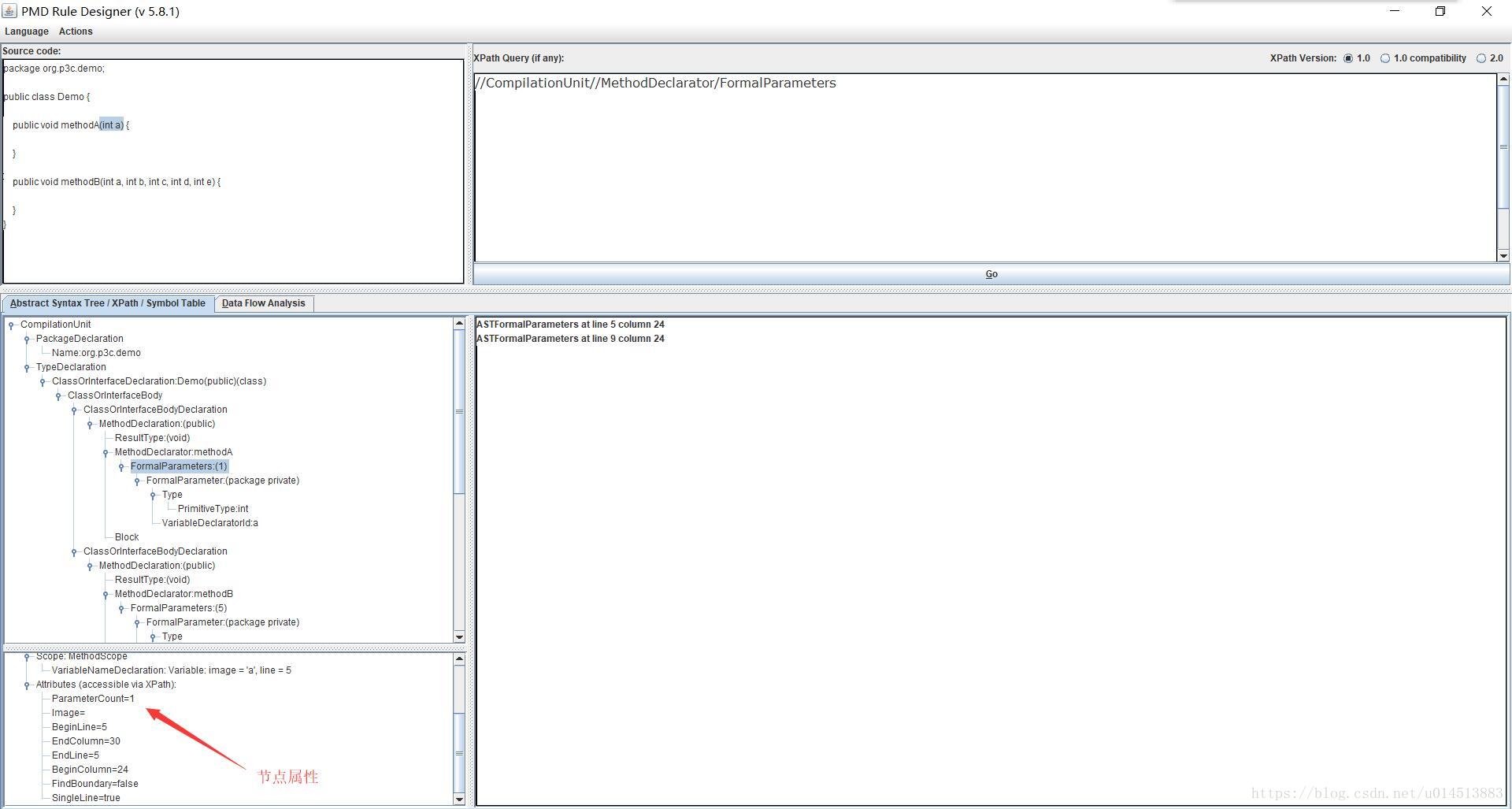Select ParameterCount=1 attribute
The image size is (1512, 809).
click(x=93, y=699)
